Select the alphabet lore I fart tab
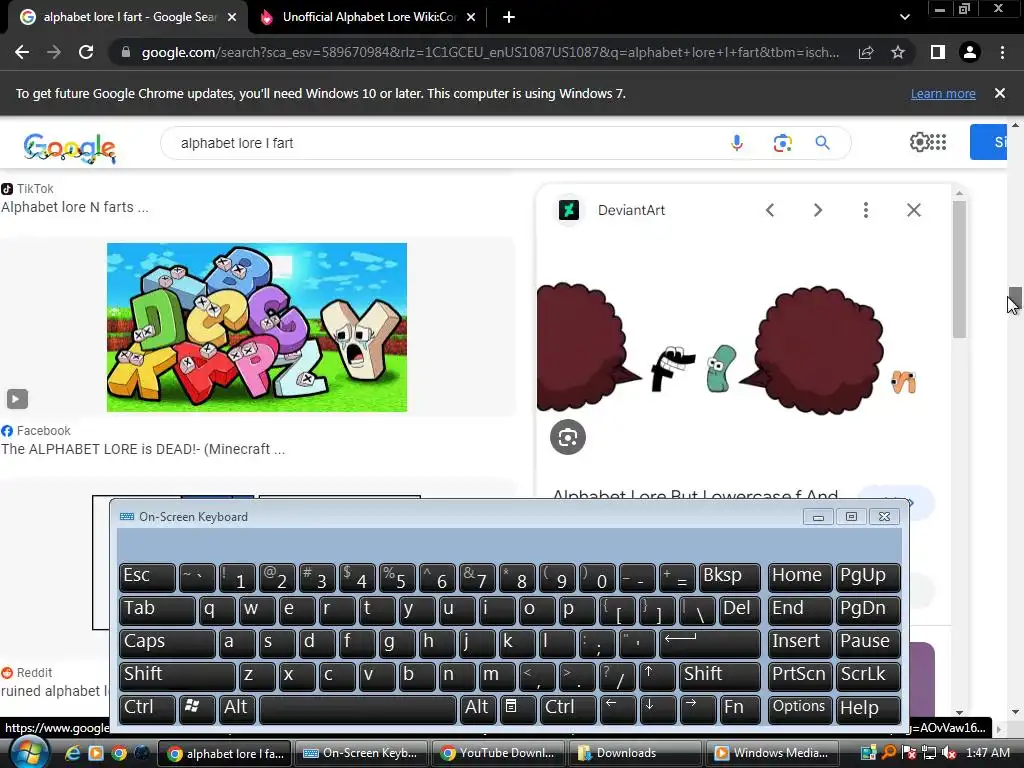Viewport: 1024px width, 768px height. (128, 17)
